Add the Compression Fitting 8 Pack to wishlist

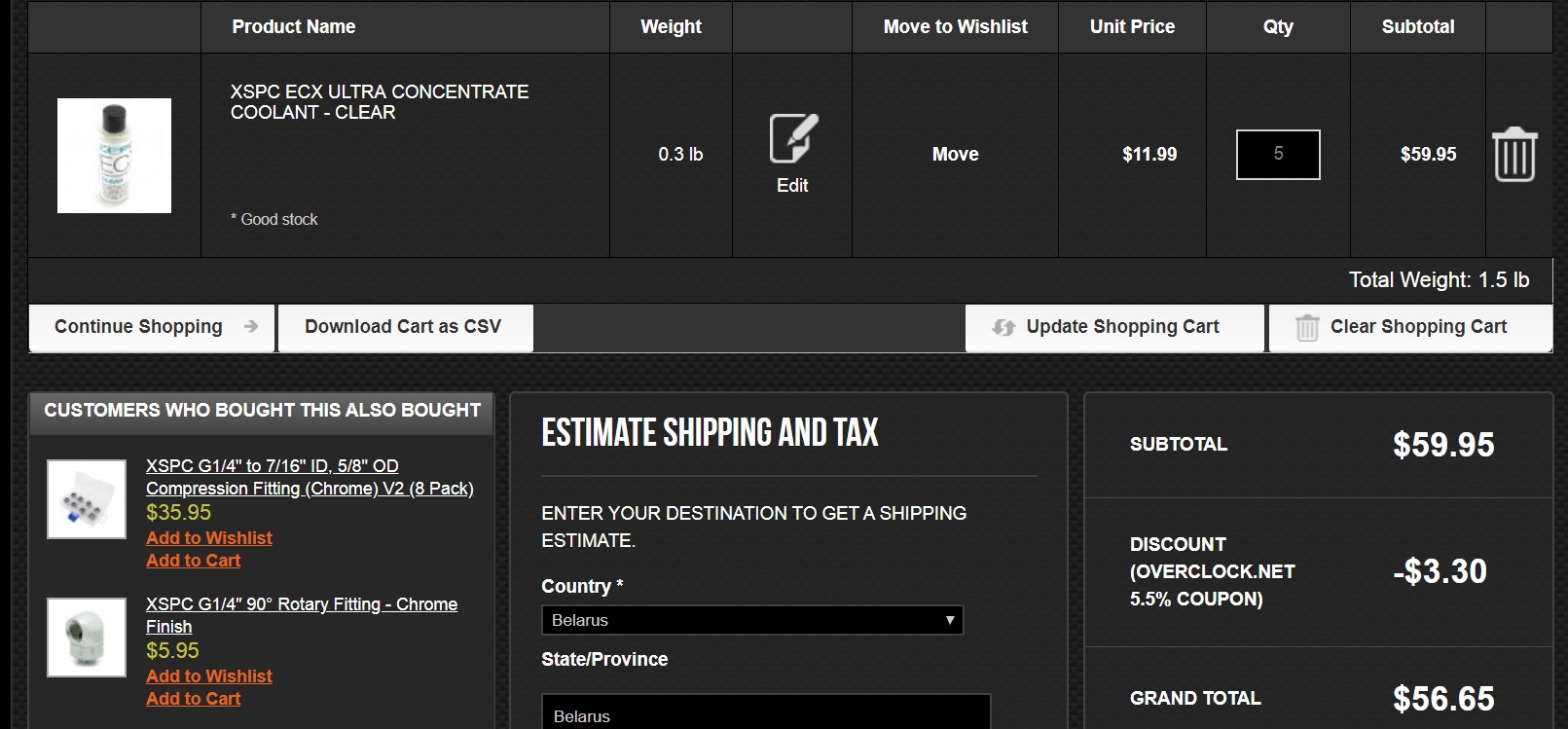[x=209, y=538]
